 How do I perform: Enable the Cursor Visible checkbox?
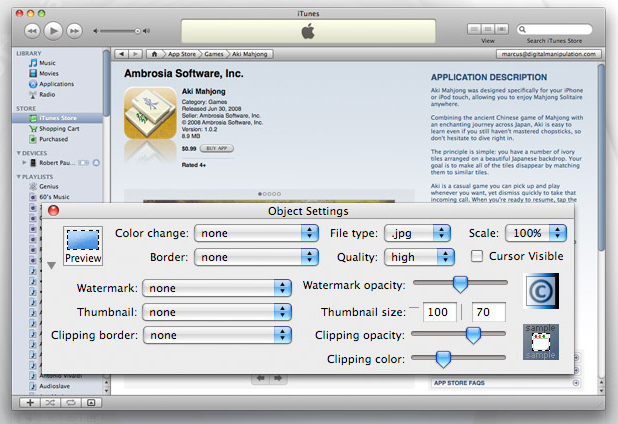click(x=477, y=256)
